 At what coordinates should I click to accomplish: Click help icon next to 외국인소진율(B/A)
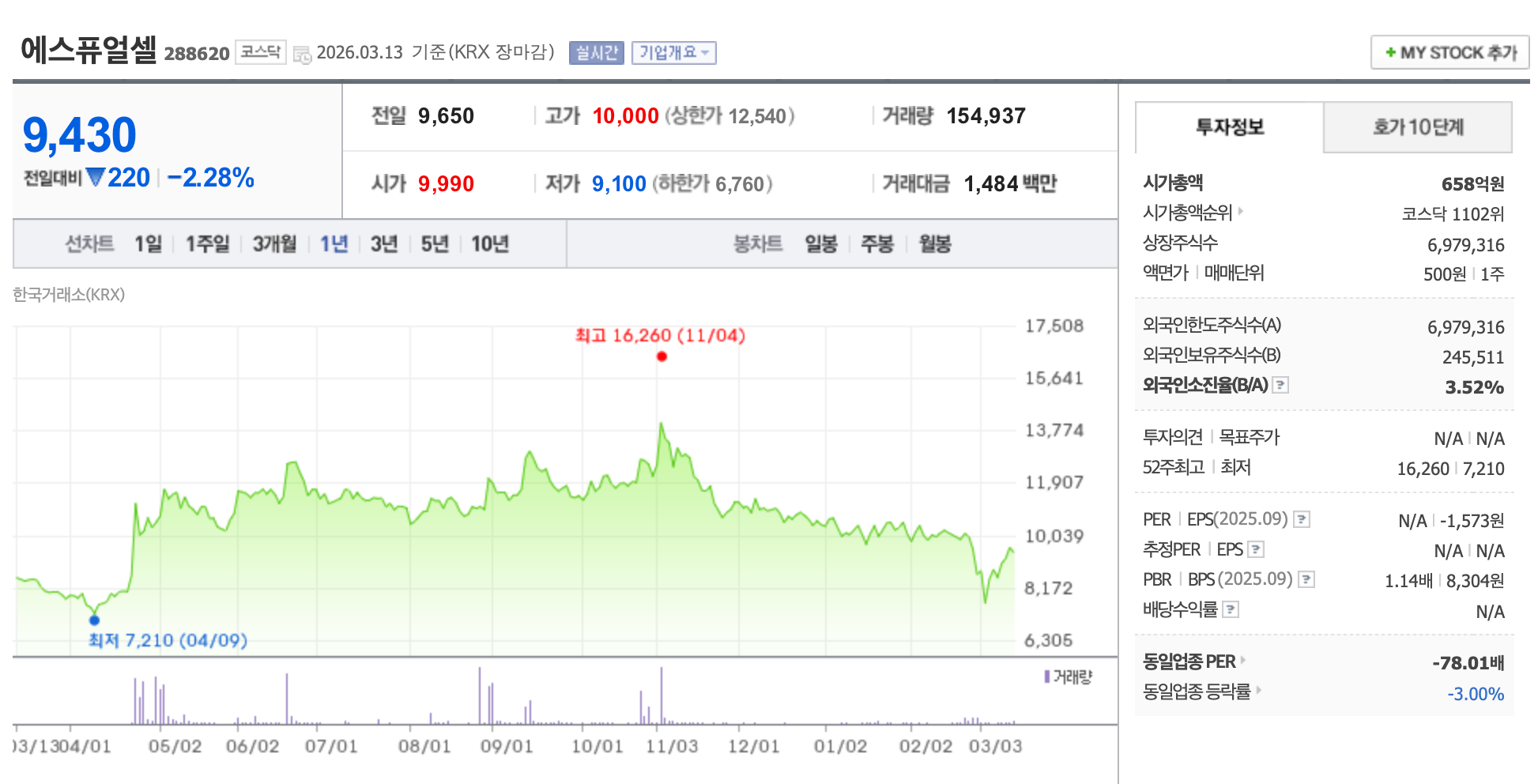[x=1281, y=385]
